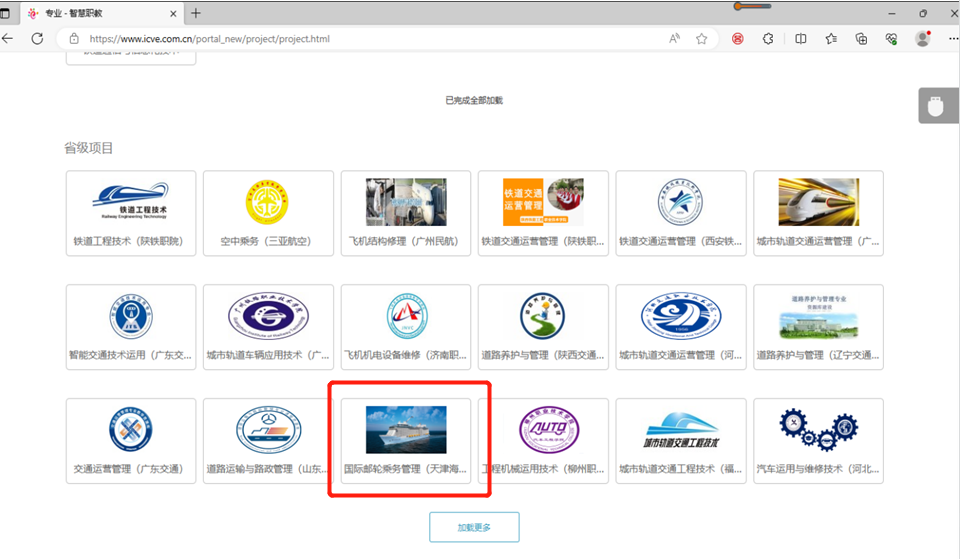Open 空中乘务（三亚航空）project card
Viewport: 960px width, 559px height.
coord(268,213)
